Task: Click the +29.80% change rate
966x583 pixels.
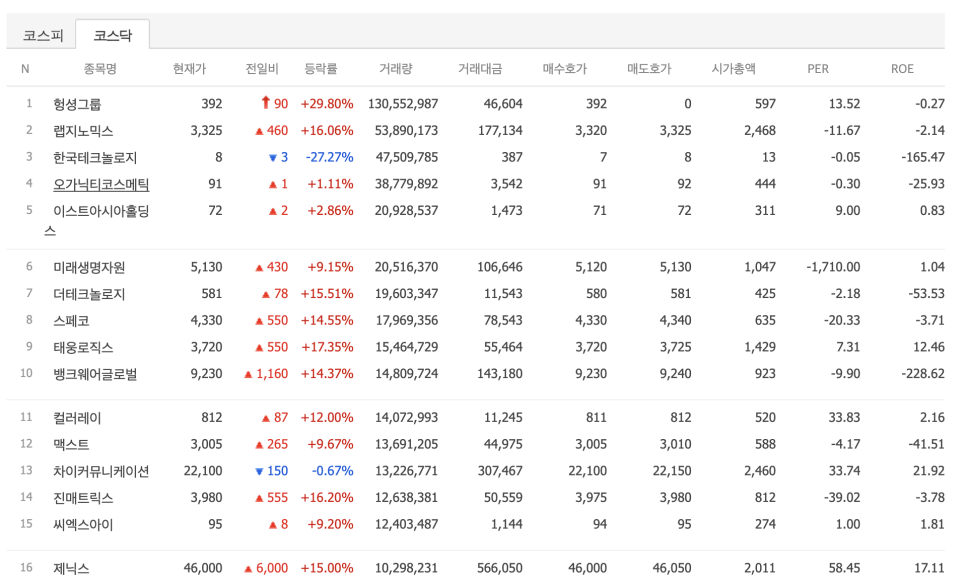Action: [327, 104]
